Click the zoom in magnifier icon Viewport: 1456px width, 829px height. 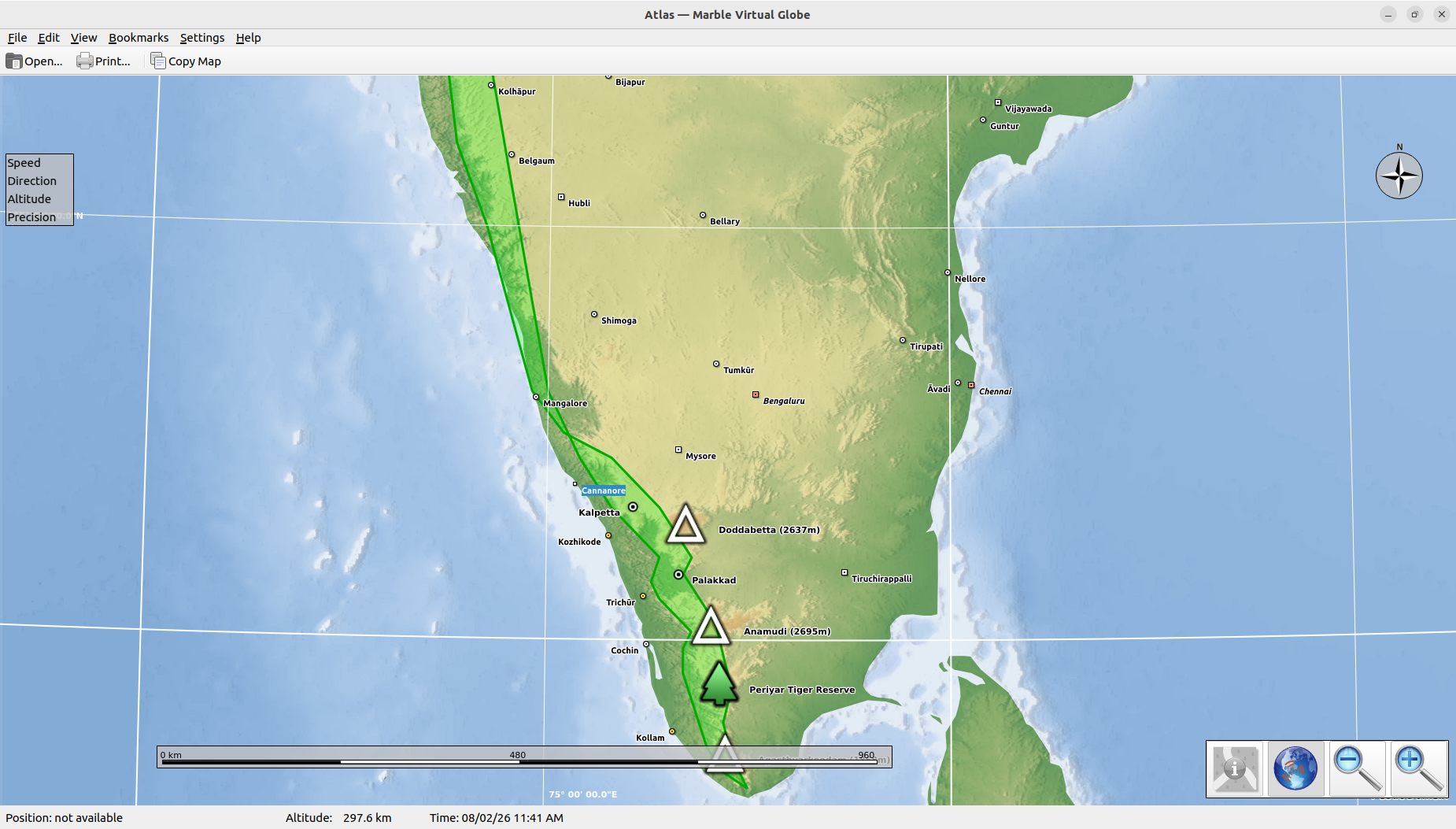coord(1418,768)
